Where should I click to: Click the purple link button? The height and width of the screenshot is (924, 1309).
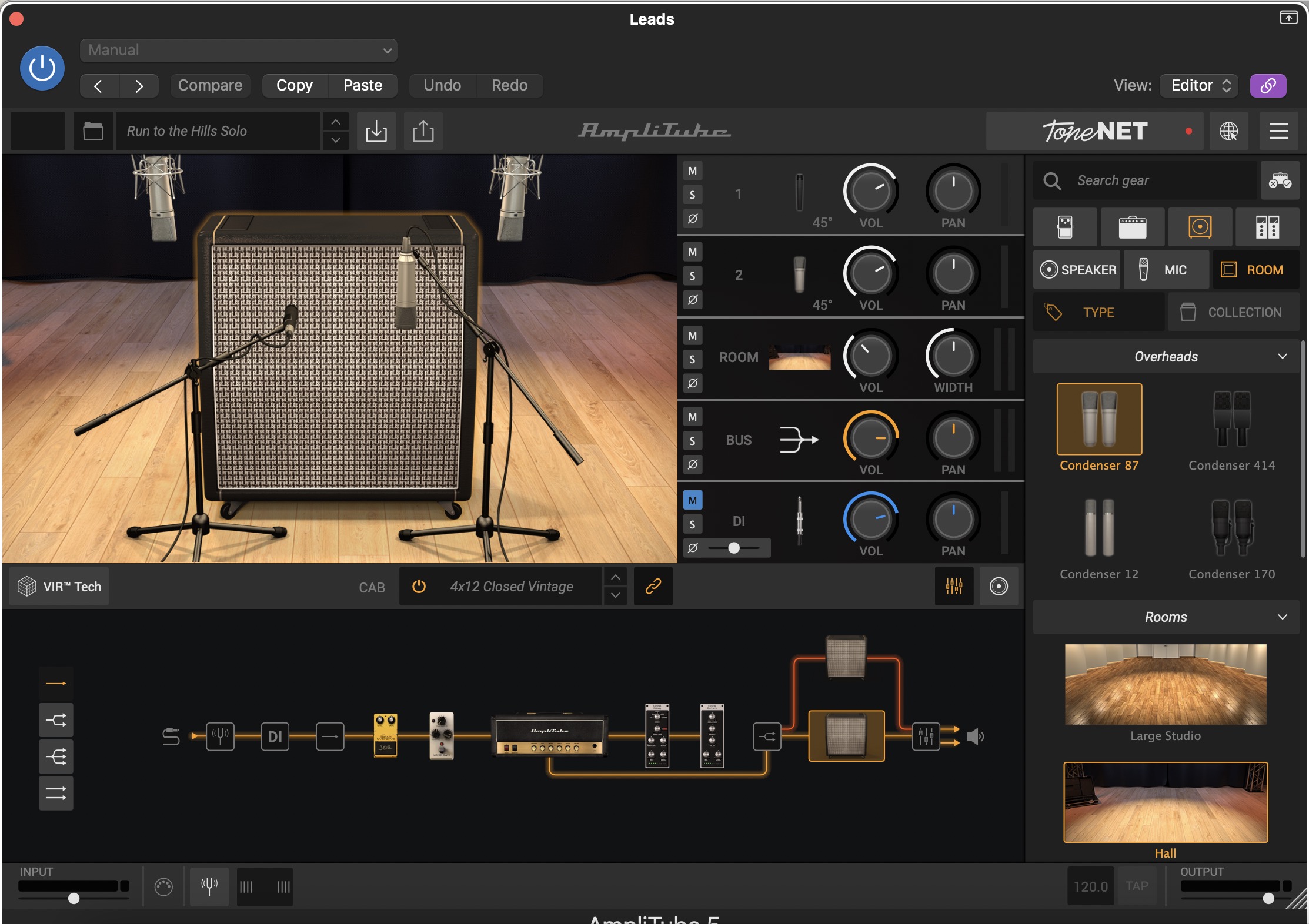pos(1268,85)
